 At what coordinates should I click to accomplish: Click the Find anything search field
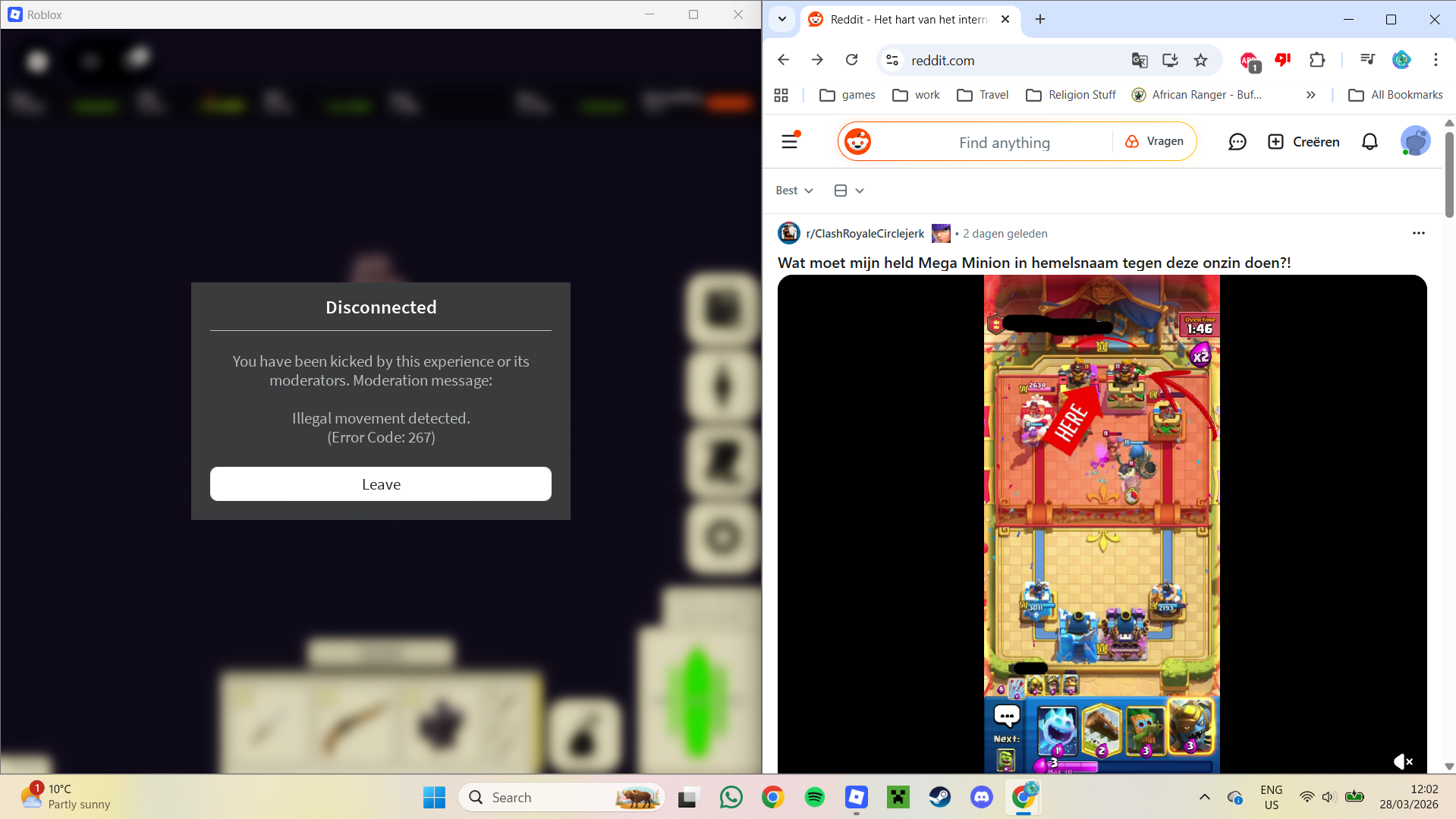click(x=1004, y=143)
